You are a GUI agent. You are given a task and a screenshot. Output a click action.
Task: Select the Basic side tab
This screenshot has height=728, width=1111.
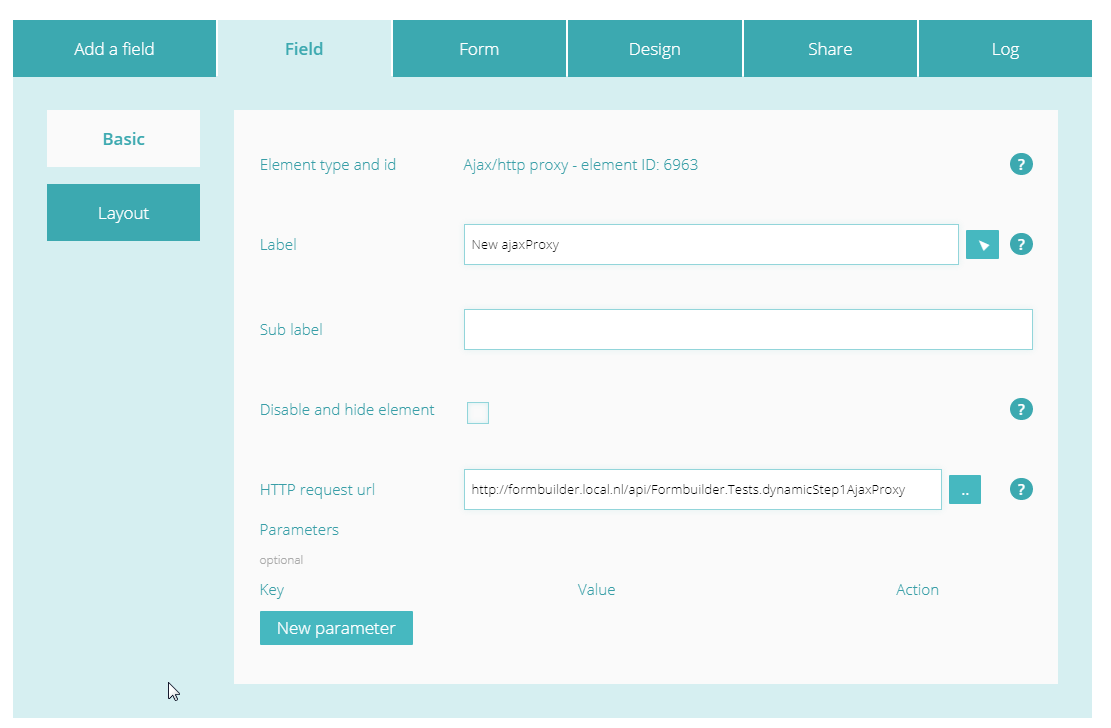point(123,138)
